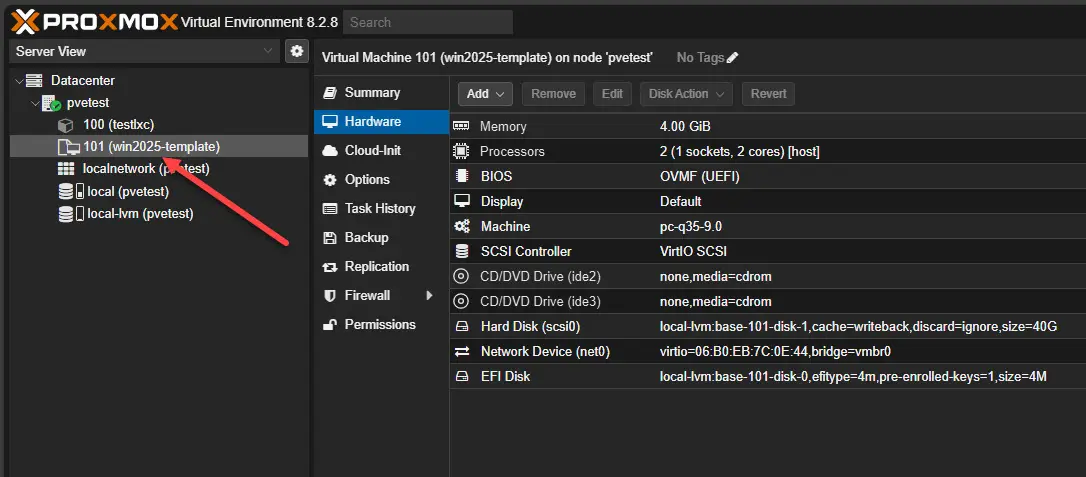Screen dimensions: 1086x477
Task: Open the Add hardware dropdown
Action: point(485,94)
